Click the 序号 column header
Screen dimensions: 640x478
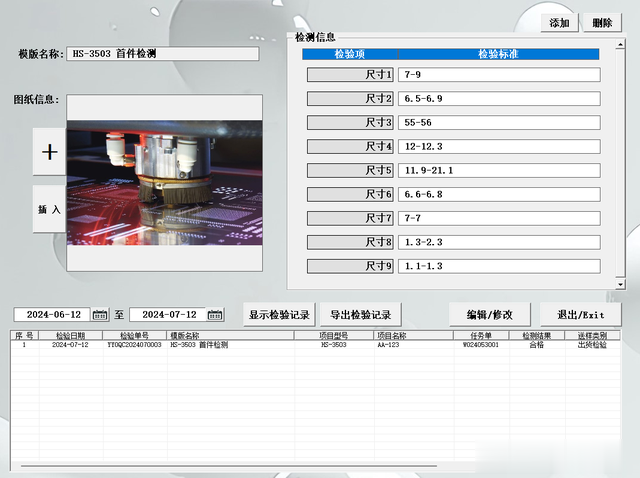24,336
